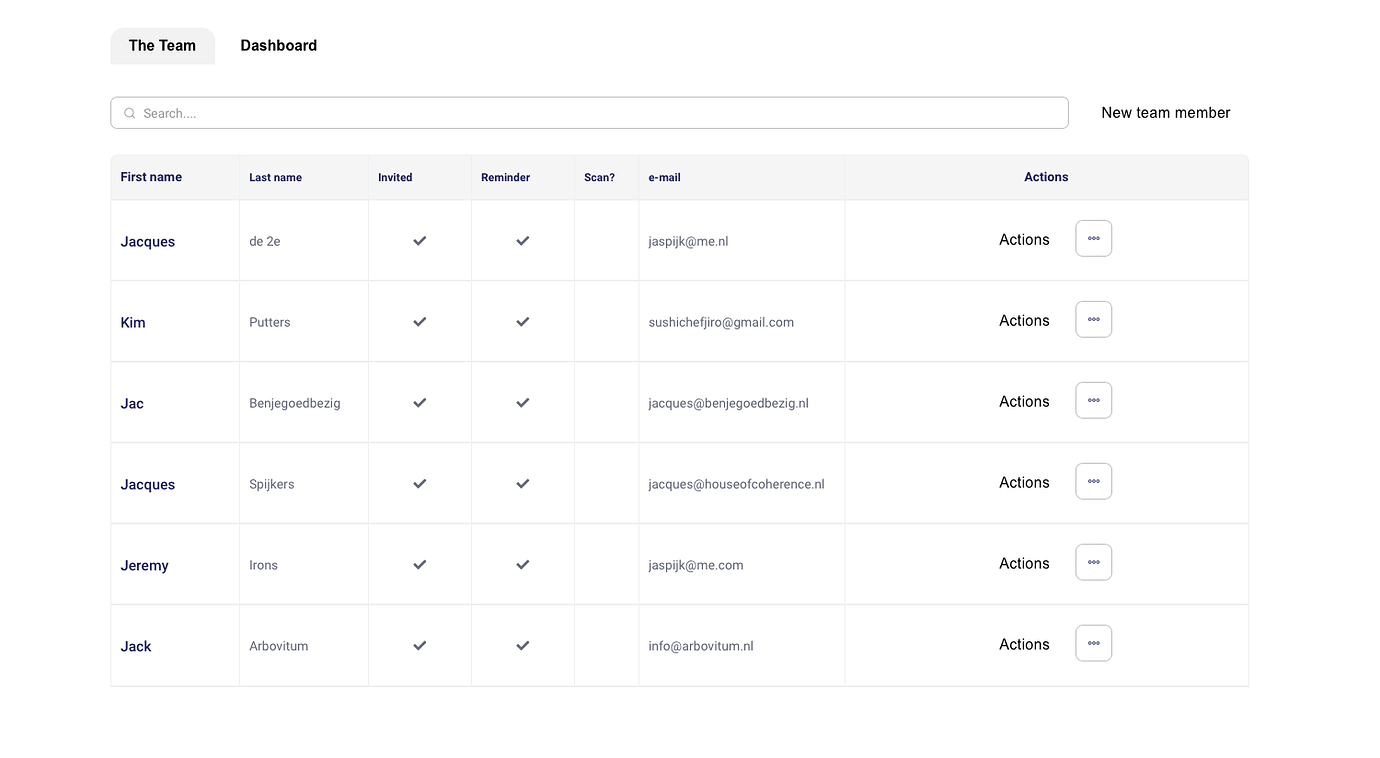
Task: Open the more options button for Kim Putters
Action: pos(1093,320)
